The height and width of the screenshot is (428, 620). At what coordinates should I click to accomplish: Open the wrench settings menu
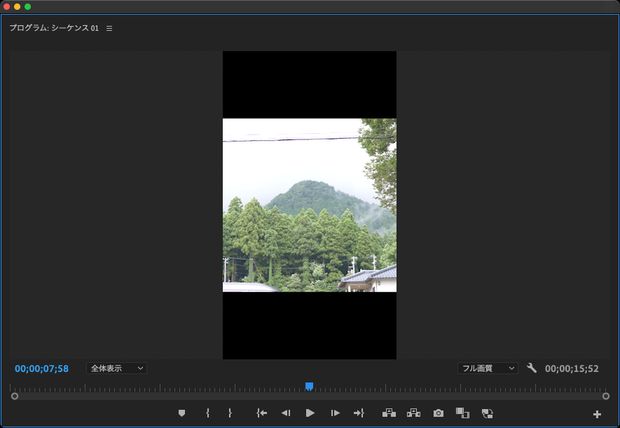531,368
